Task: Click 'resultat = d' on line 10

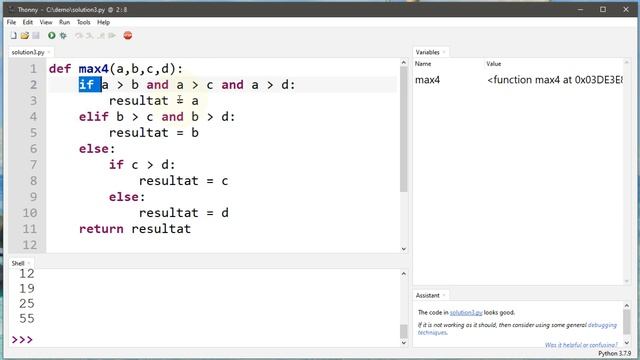Action: (184, 213)
